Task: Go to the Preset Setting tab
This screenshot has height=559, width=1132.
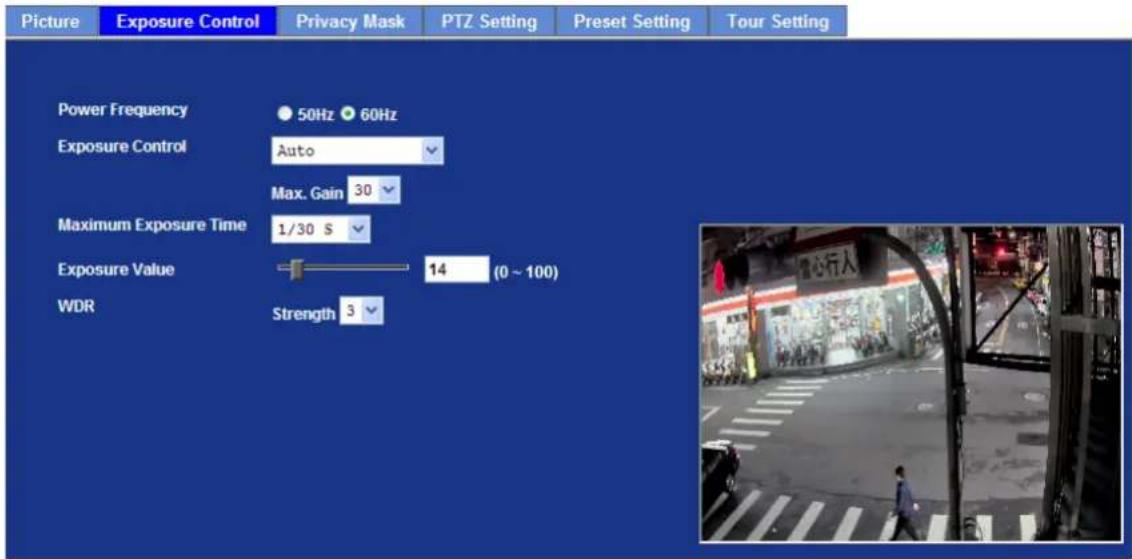Action: coord(631,21)
